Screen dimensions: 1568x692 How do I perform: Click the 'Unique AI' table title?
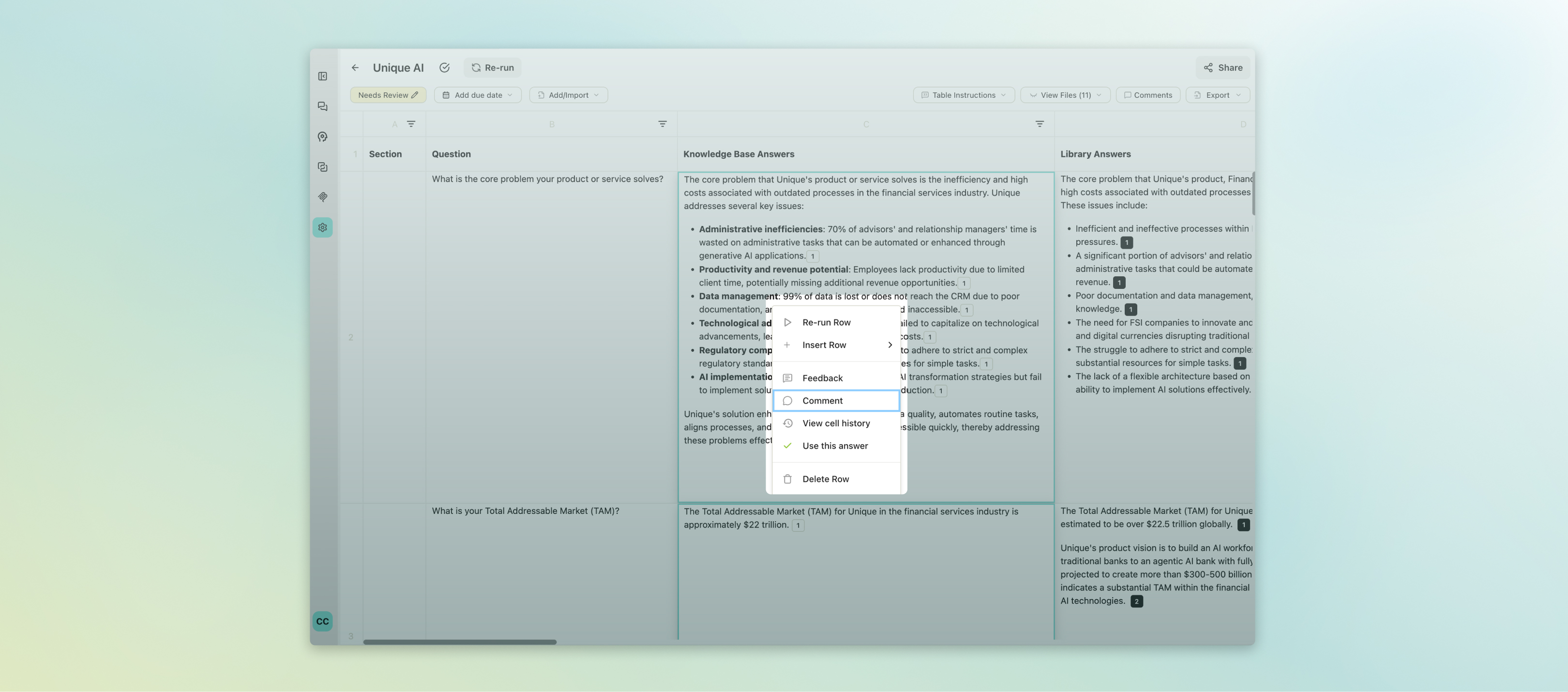pos(398,68)
